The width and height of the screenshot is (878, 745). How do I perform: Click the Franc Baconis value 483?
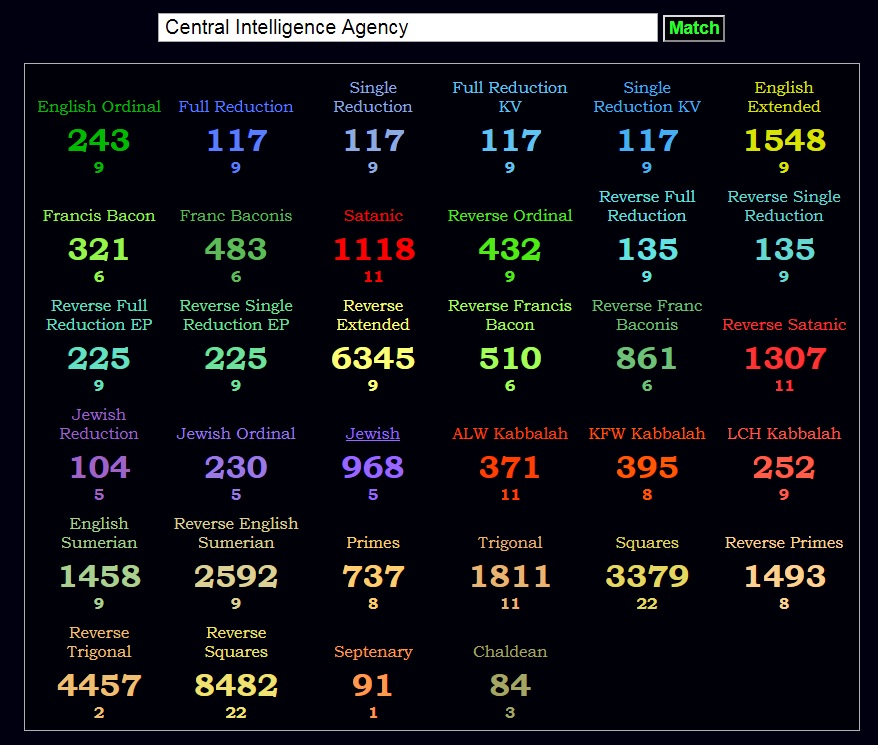(236, 249)
